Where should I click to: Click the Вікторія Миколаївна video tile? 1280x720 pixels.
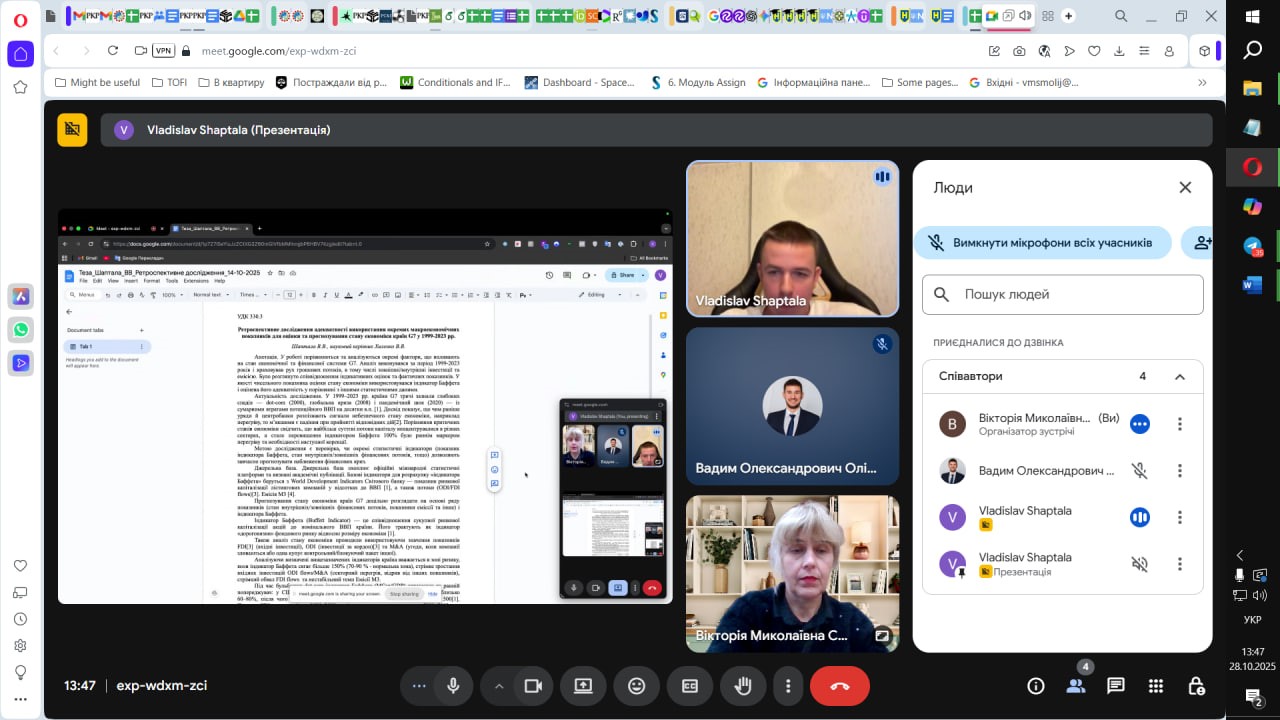pos(792,574)
